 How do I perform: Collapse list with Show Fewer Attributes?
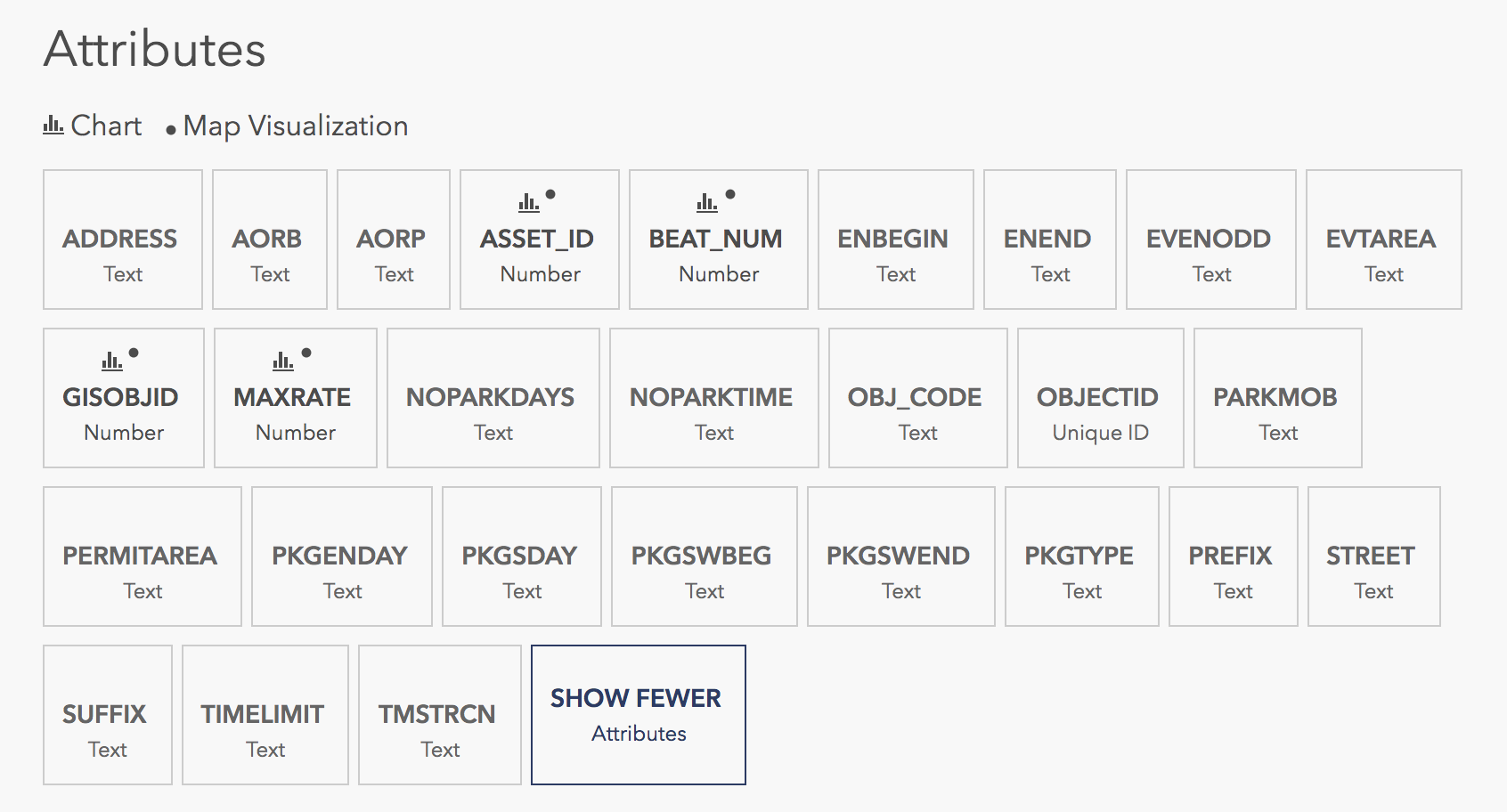(638, 715)
